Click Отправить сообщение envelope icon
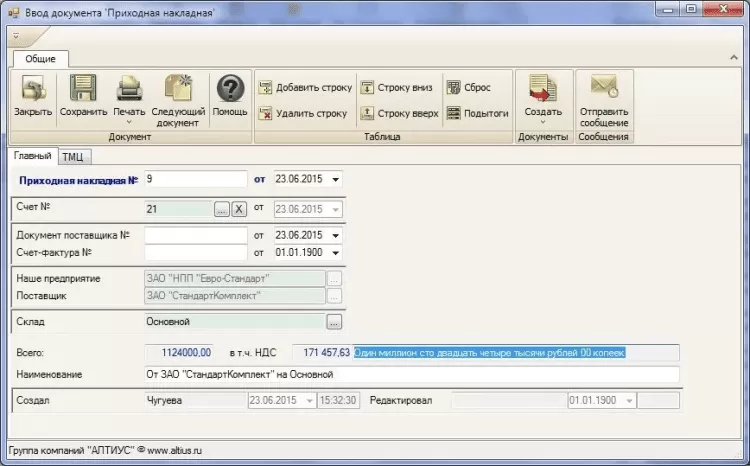 604,87
